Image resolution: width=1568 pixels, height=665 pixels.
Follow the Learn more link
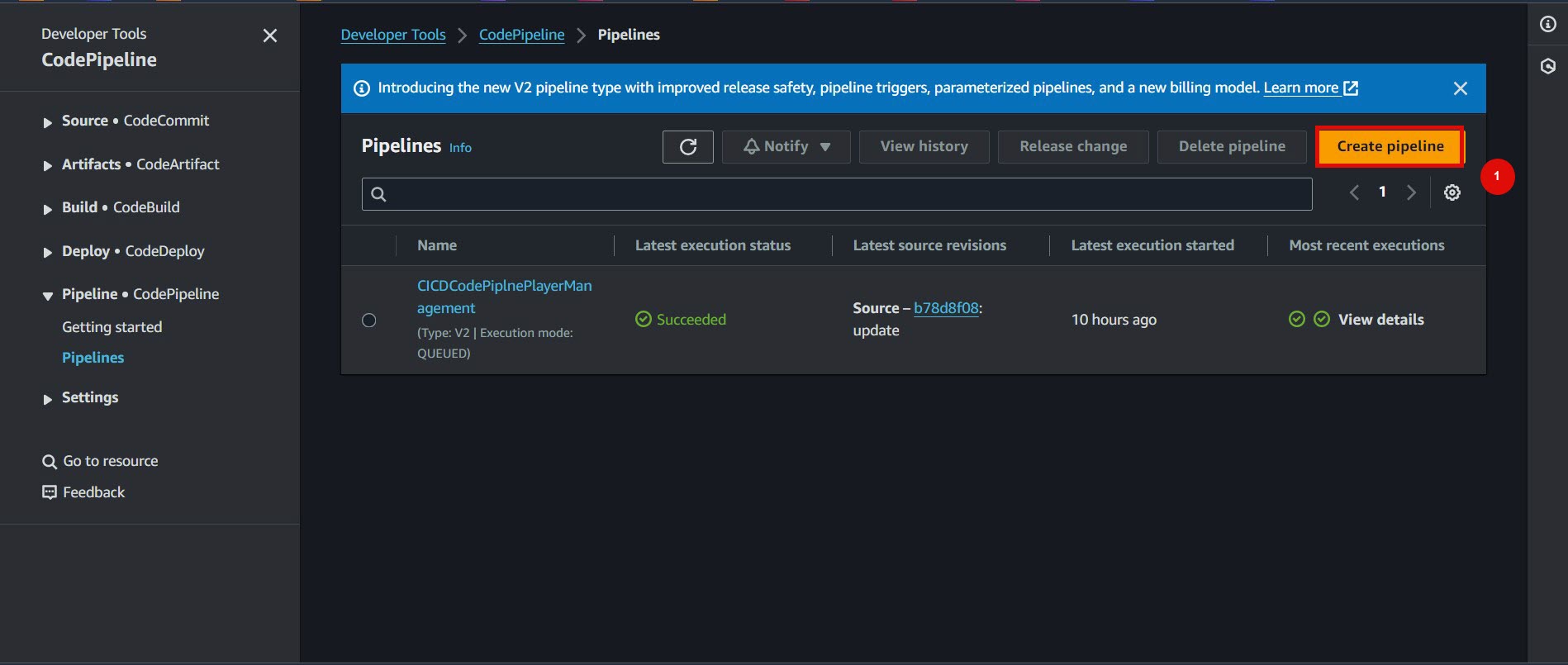tap(1300, 88)
